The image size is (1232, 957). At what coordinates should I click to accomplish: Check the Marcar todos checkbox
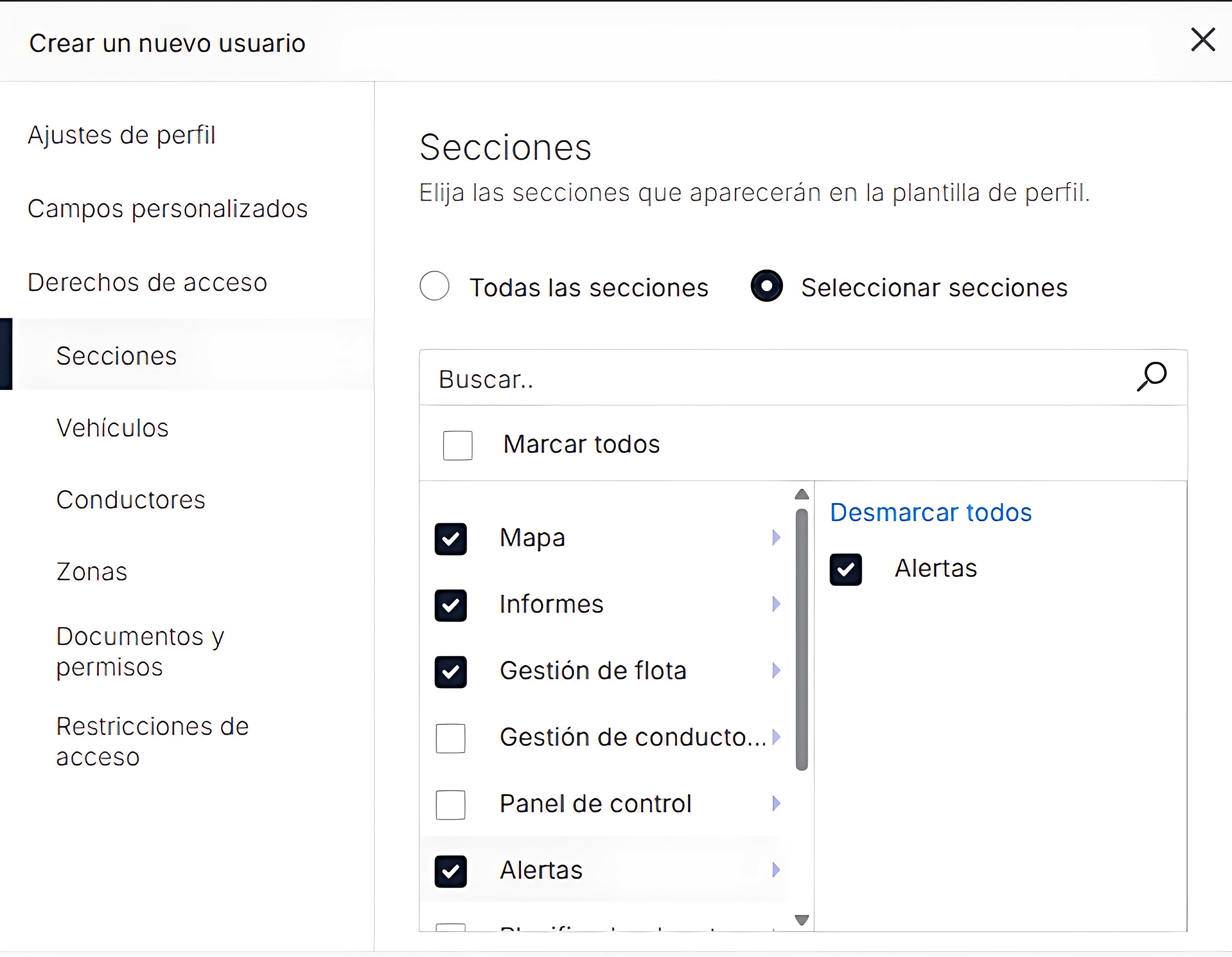(x=457, y=445)
